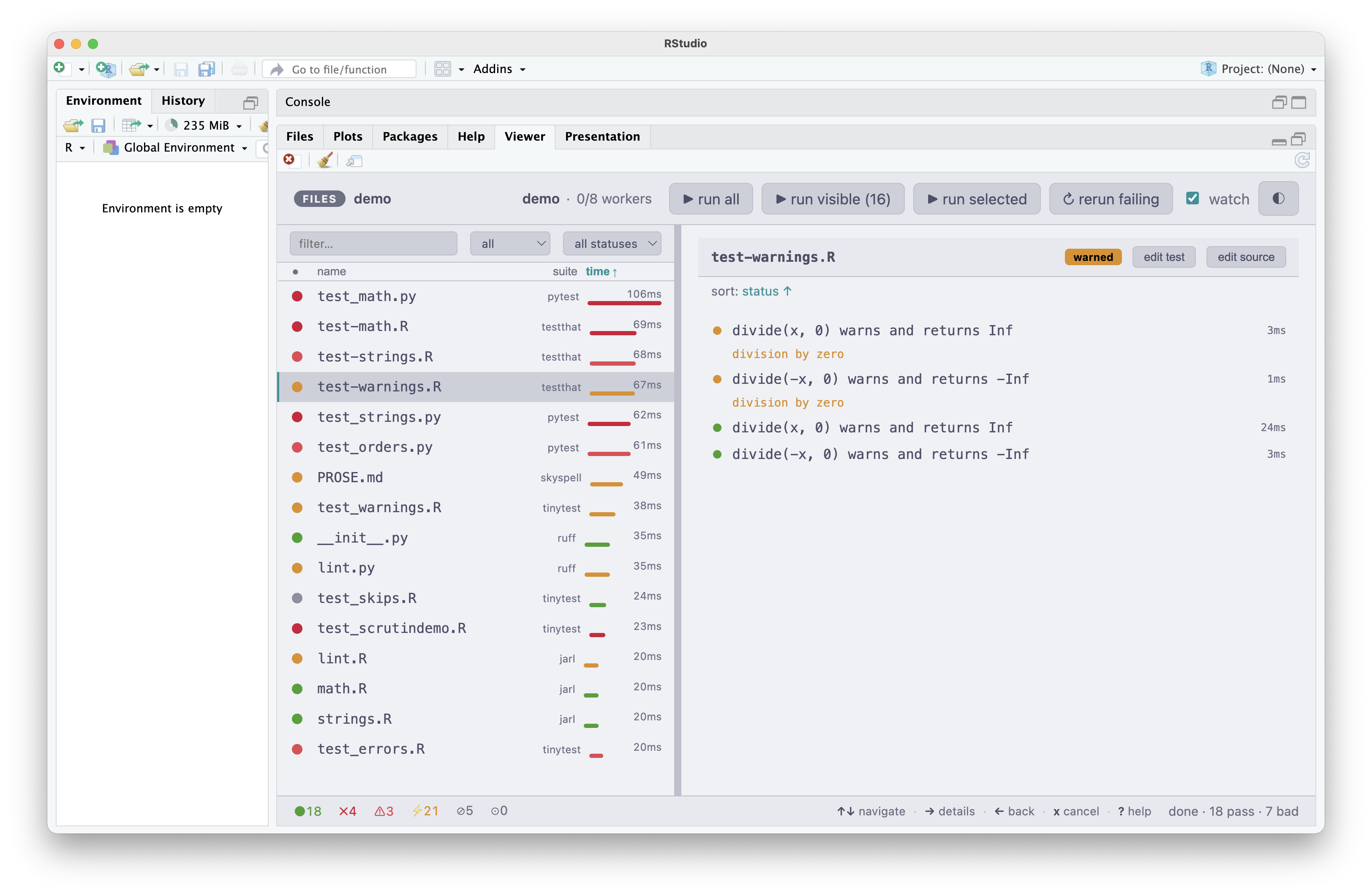Save the workspace using the Environment save icon
Image resolution: width=1372 pixels, height=896 pixels.
click(98, 125)
